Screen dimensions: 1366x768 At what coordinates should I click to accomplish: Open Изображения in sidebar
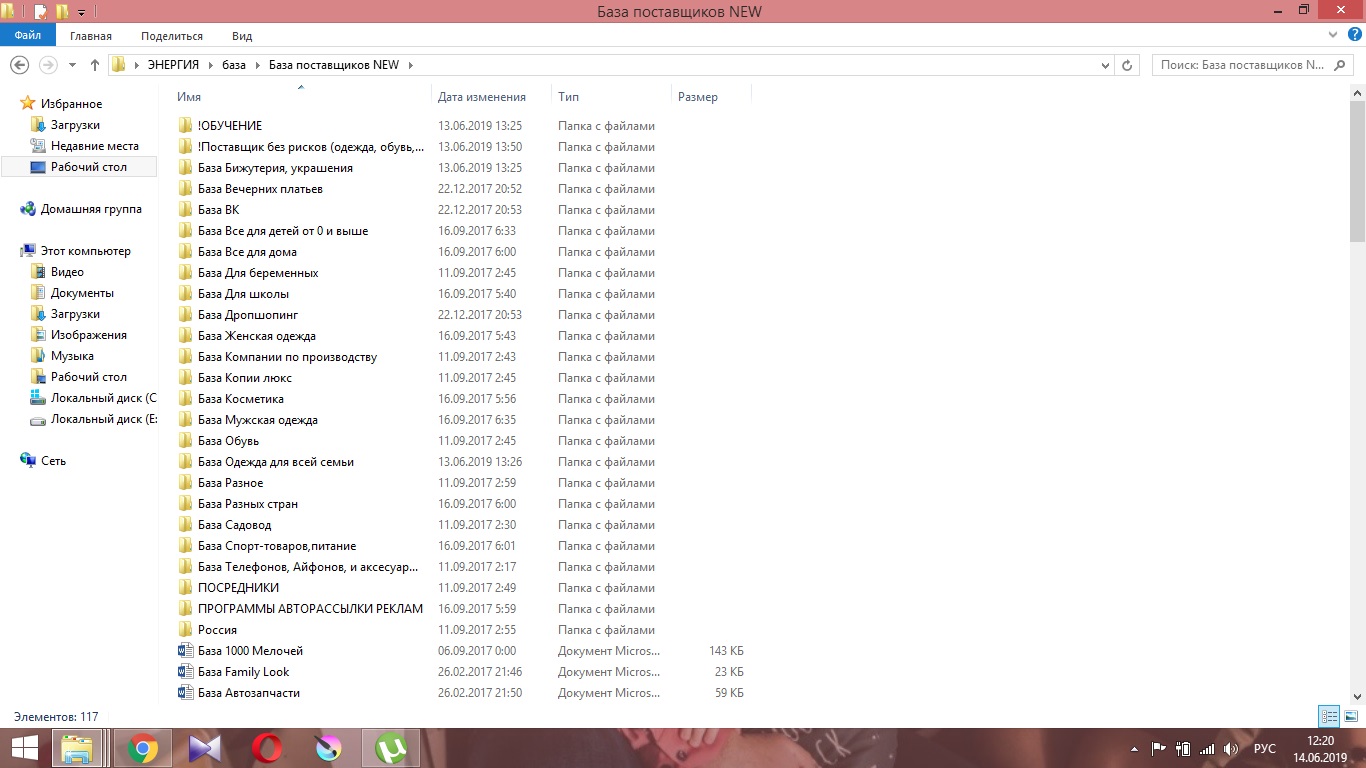89,335
